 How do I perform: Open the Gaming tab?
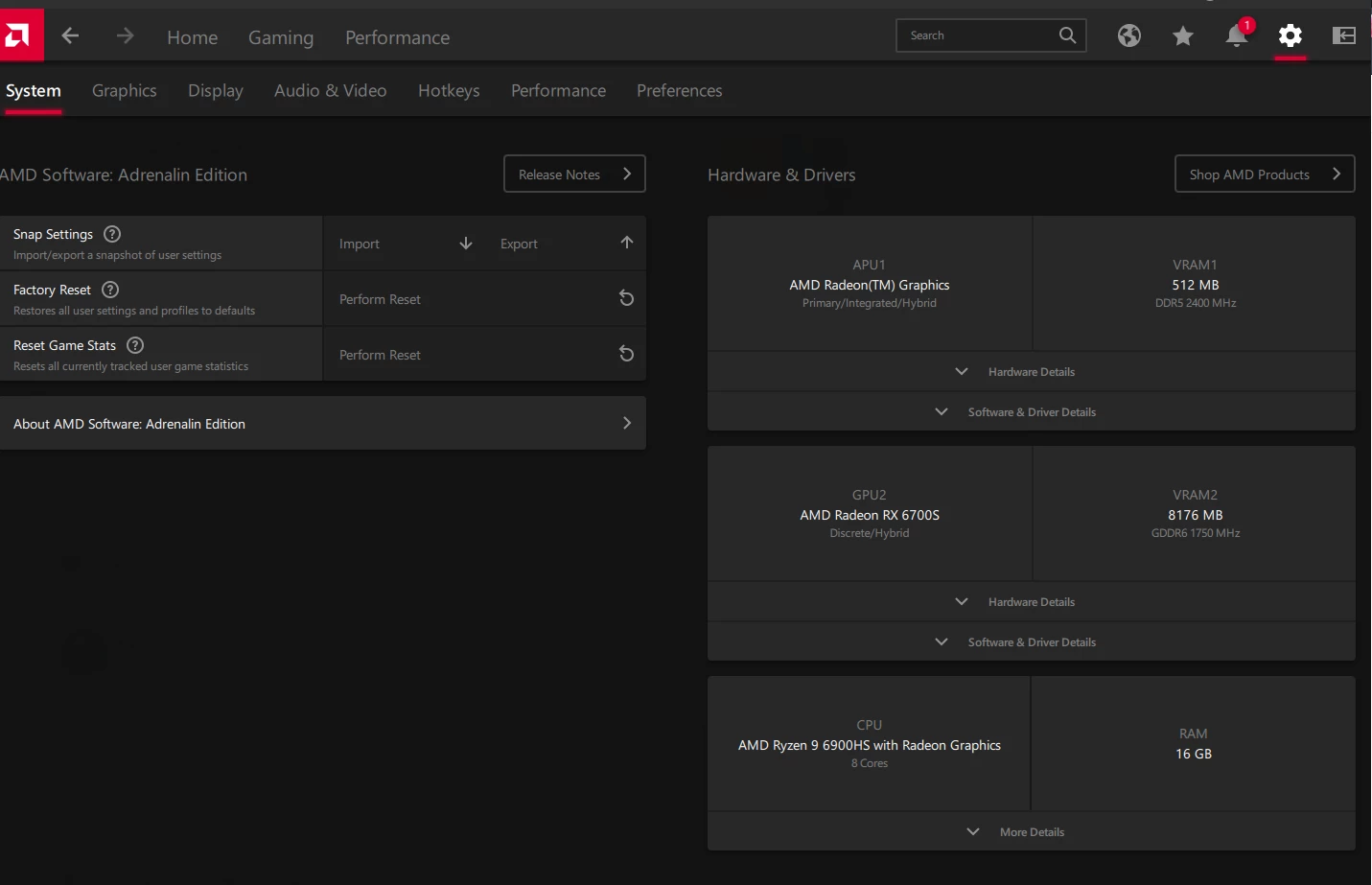pyautogui.click(x=281, y=37)
